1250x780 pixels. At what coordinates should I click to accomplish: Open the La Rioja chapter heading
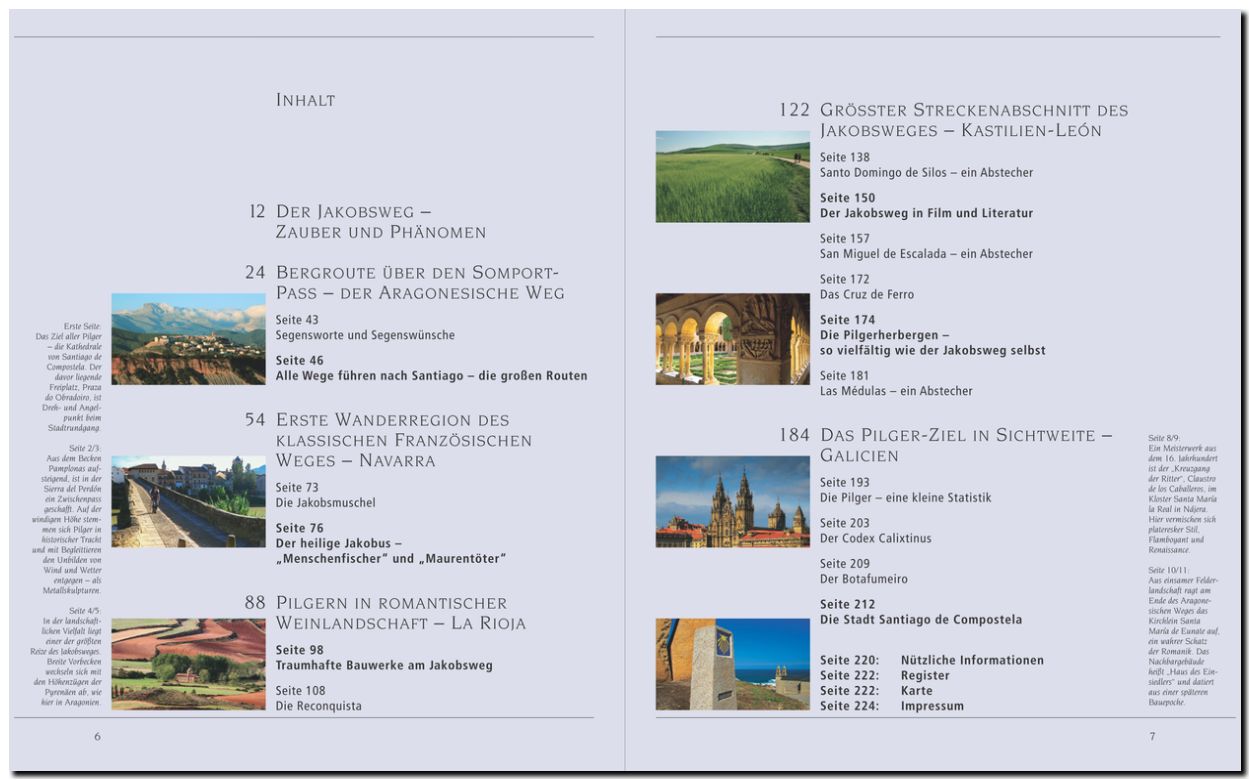click(x=400, y=613)
